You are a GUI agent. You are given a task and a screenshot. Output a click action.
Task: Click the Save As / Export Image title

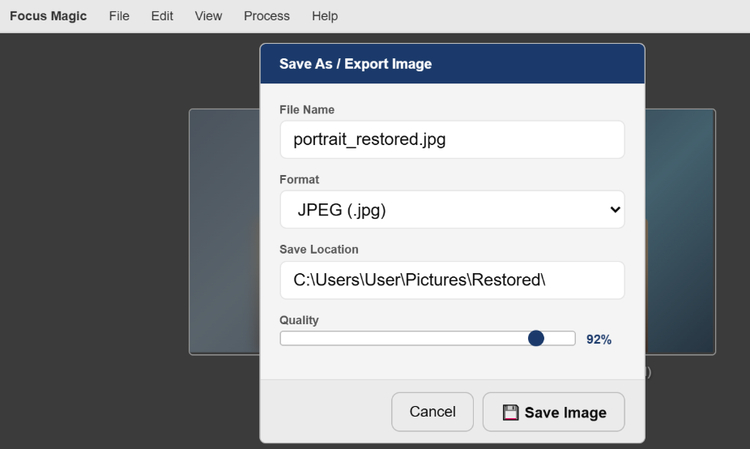355,64
